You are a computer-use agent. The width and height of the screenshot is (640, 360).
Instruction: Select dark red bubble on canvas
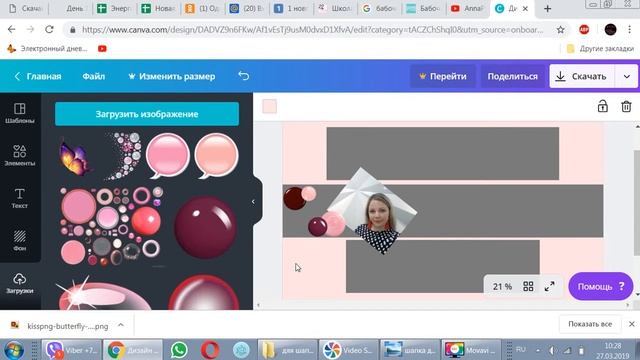295,198
